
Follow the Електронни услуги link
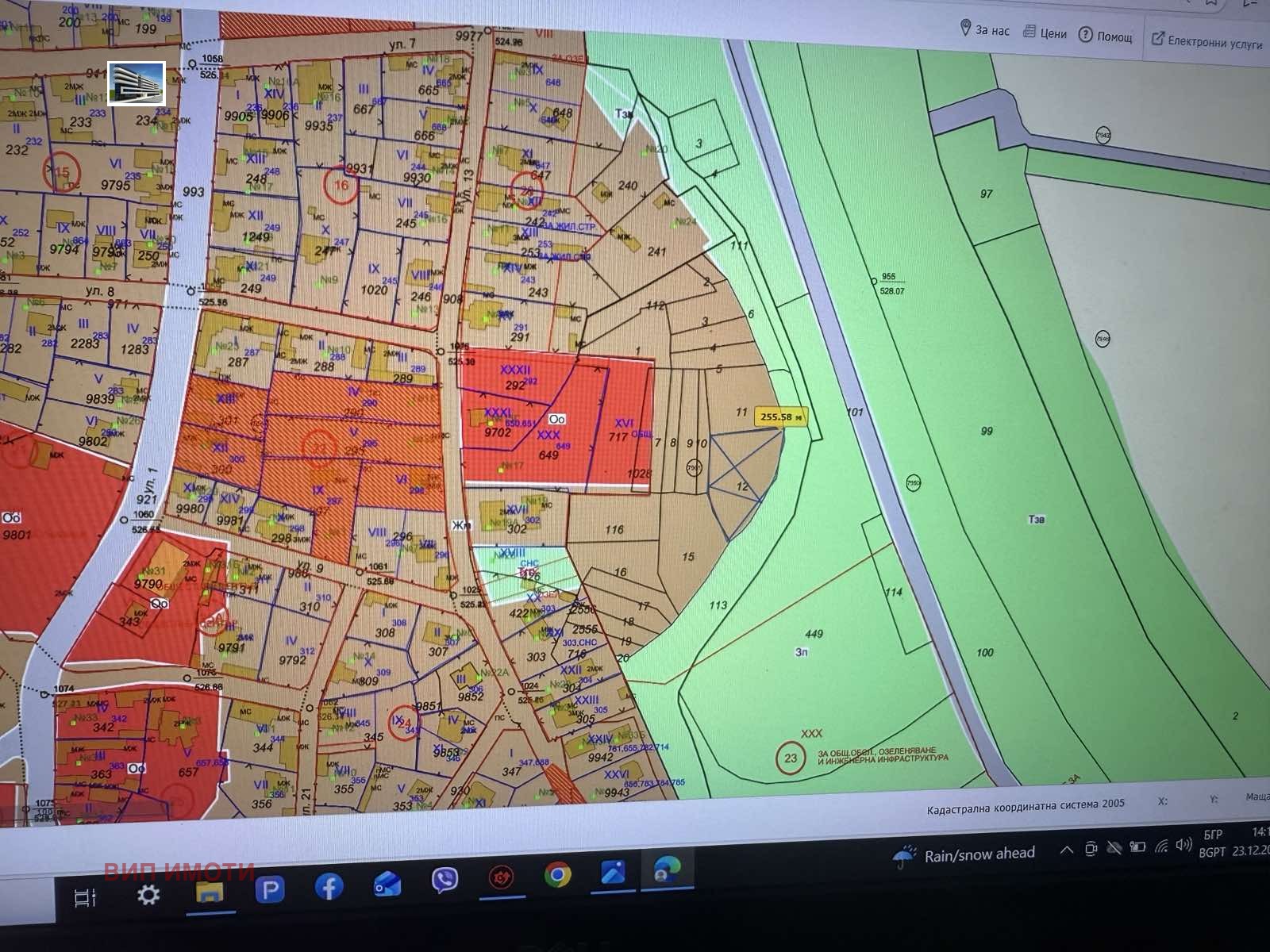coord(1213,40)
